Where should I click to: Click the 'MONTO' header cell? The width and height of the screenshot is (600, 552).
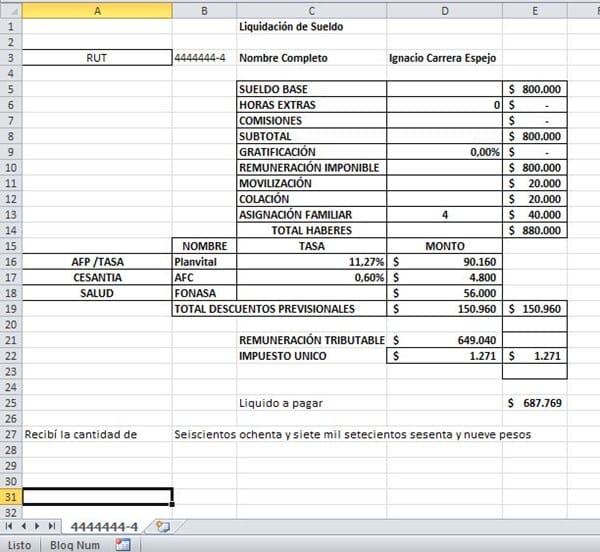(x=444, y=246)
